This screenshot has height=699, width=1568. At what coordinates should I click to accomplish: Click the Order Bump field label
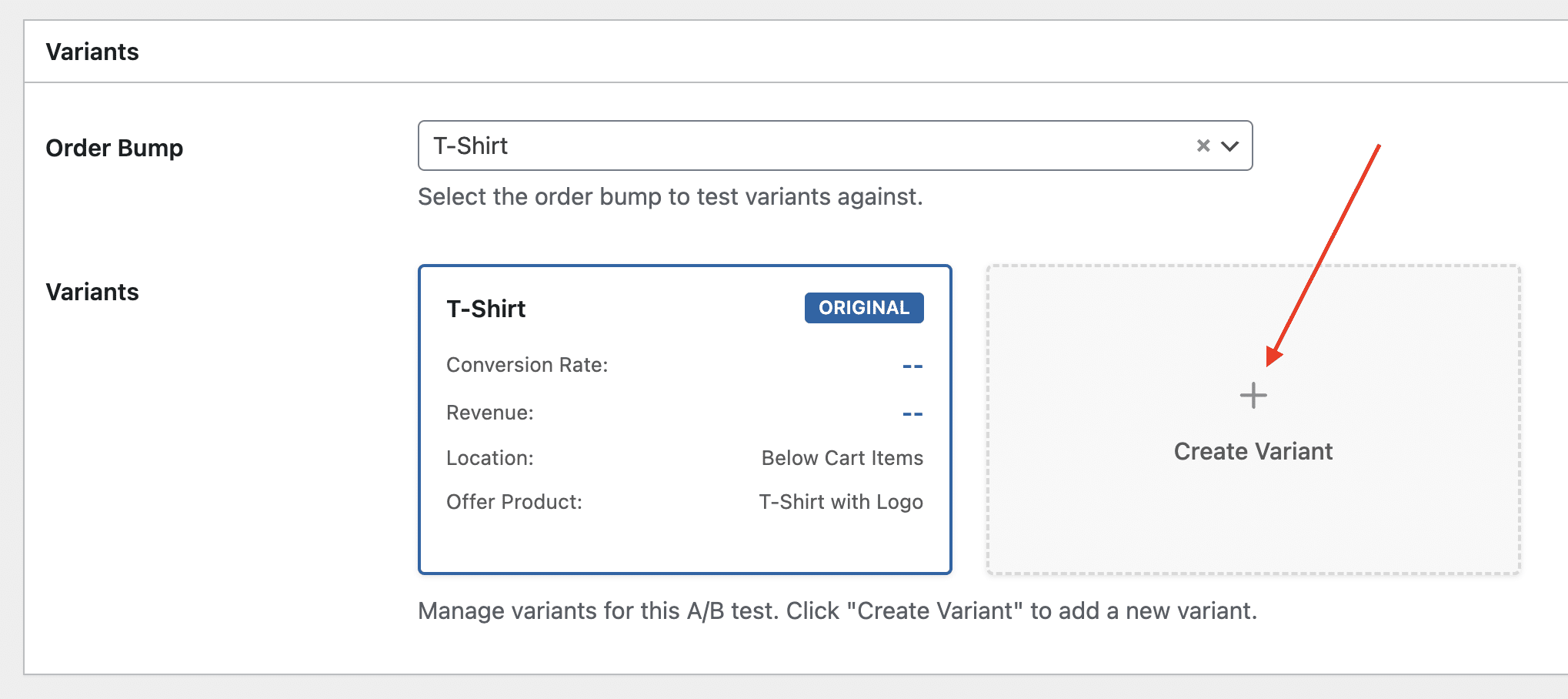coord(115,147)
